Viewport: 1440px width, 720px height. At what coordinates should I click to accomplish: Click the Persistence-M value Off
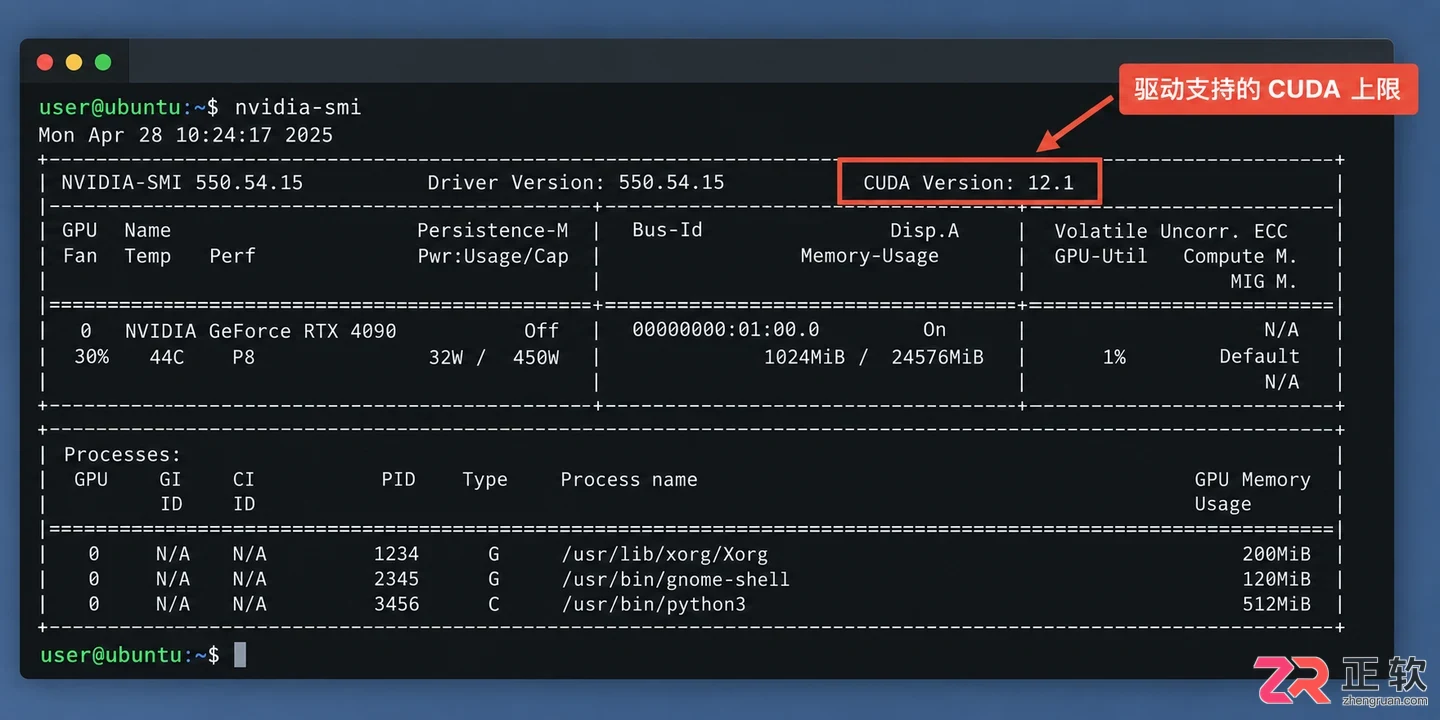tap(542, 331)
